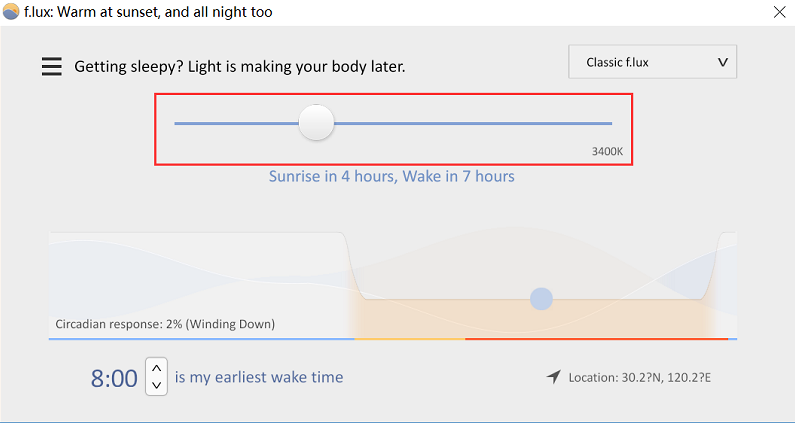Click the red segment of the schedule bar
The height and width of the screenshot is (423, 795).
click(x=596, y=339)
